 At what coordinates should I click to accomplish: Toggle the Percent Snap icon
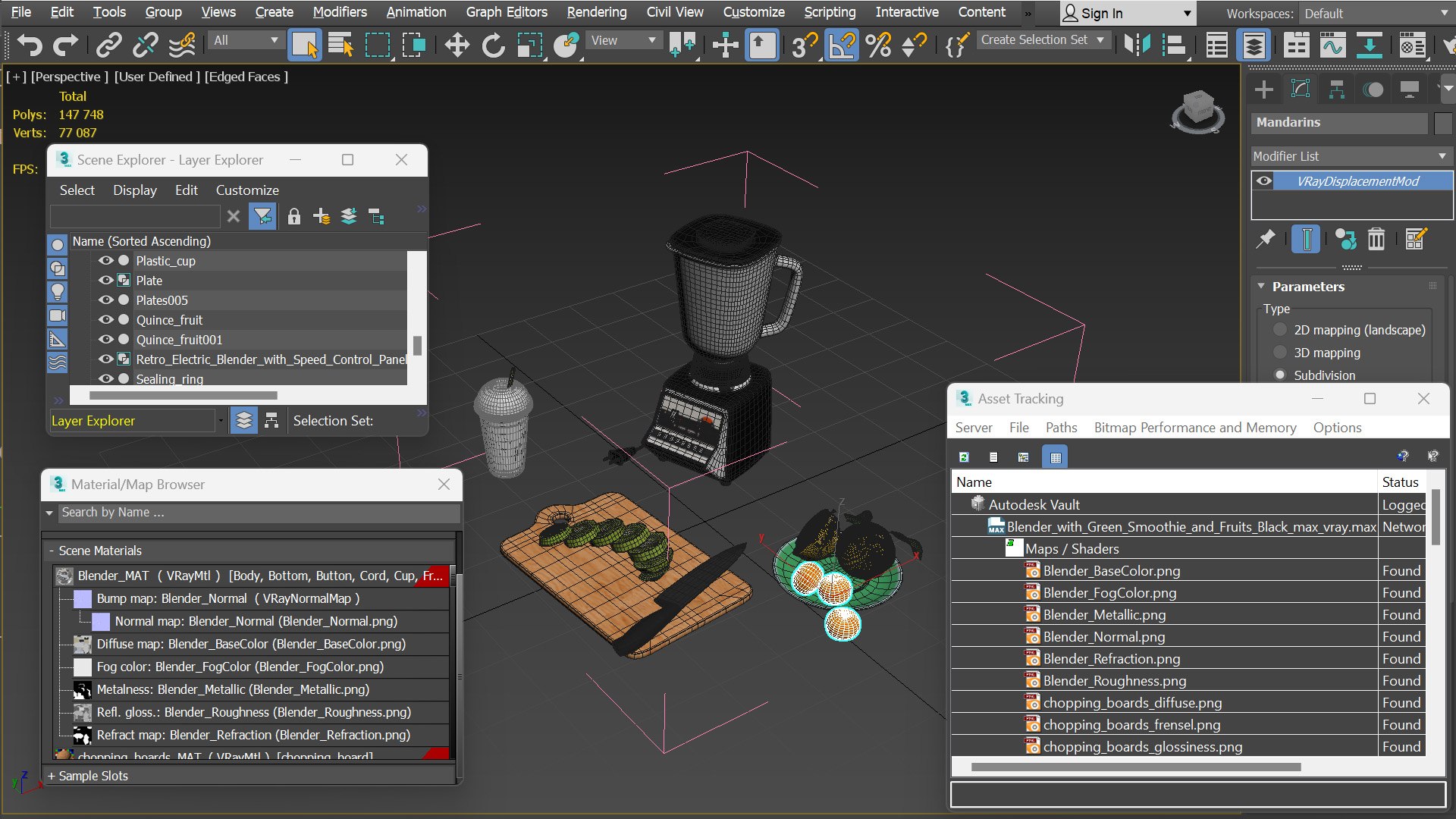(878, 45)
